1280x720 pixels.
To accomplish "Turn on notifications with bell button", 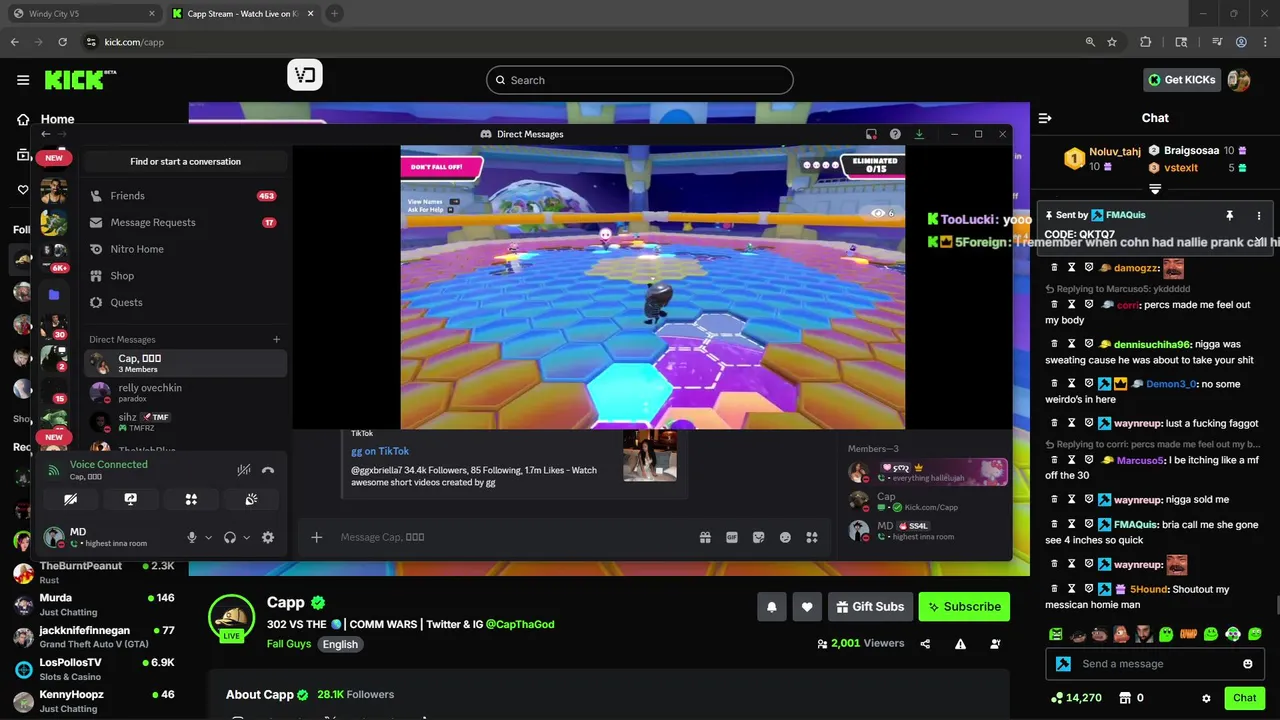I will click(772, 606).
